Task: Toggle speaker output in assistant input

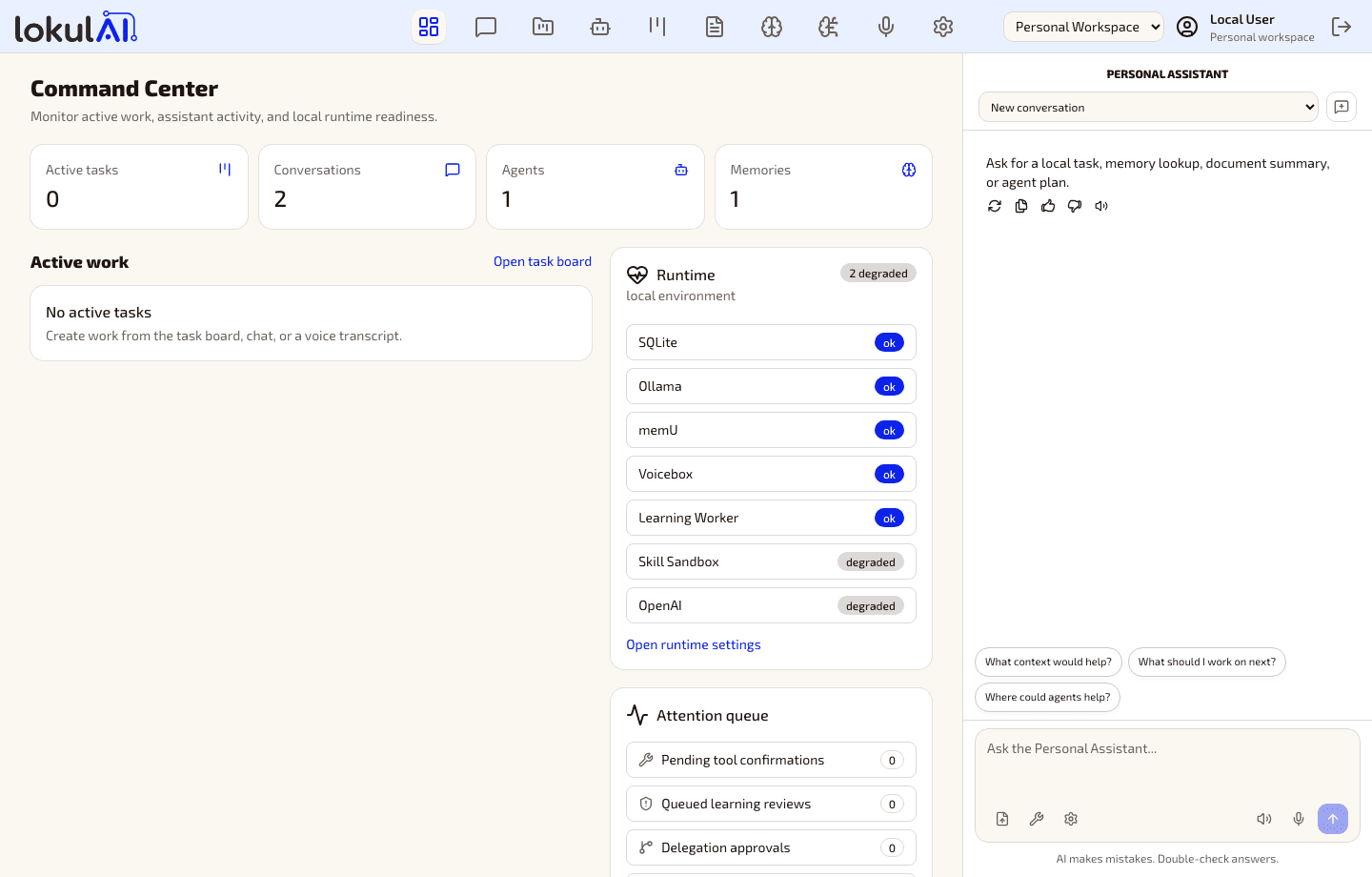Action: [1264, 819]
